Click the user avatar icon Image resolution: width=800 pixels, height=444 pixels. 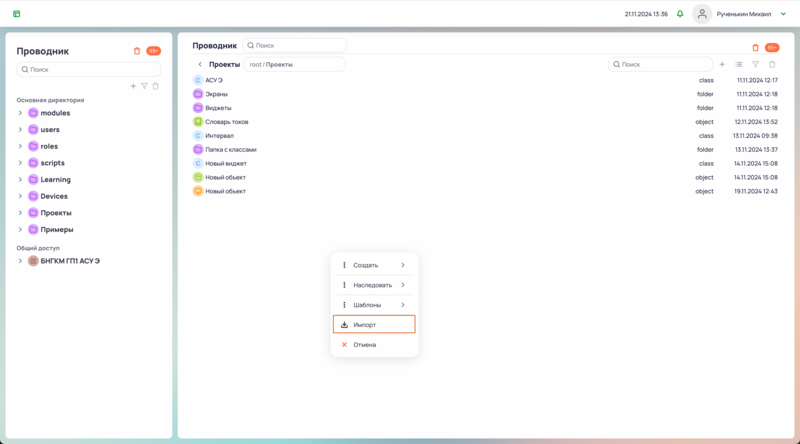click(702, 14)
